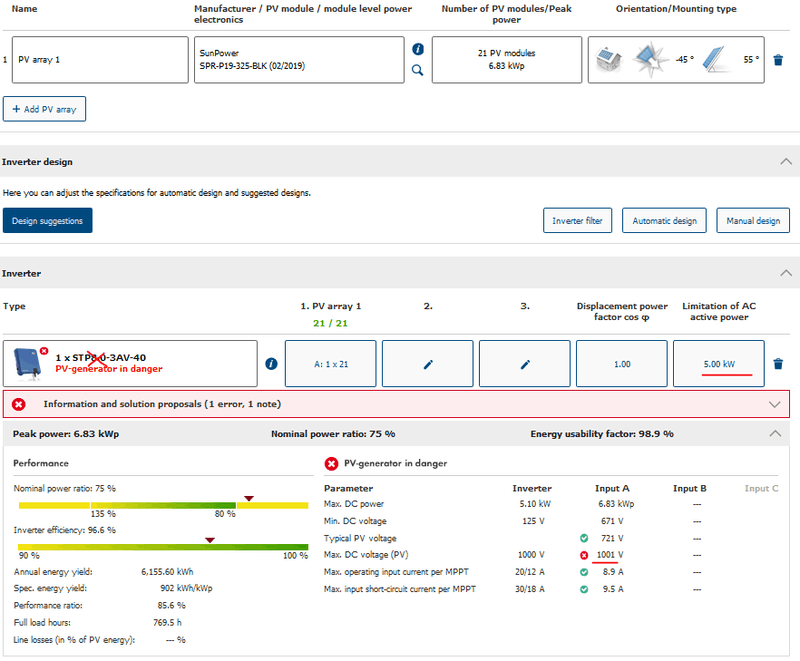Click the pencil edit icon in column 3
Image resolution: width=800 pixels, height=661 pixels.
tap(525, 364)
